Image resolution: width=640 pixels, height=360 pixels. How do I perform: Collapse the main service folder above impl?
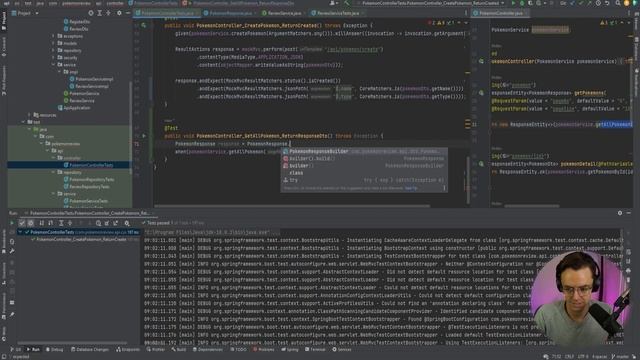(x=53, y=64)
